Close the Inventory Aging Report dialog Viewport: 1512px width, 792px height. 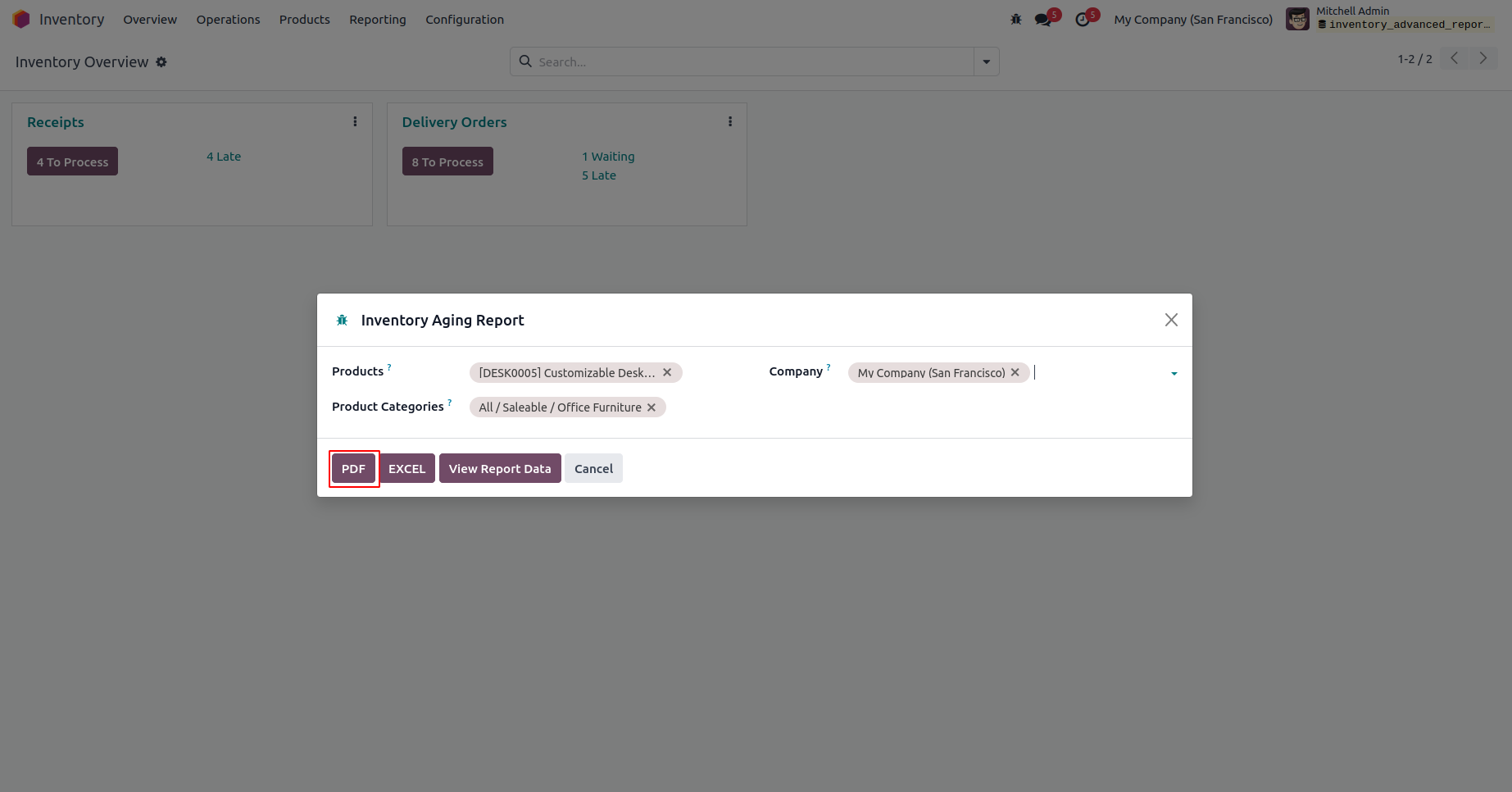1171,320
